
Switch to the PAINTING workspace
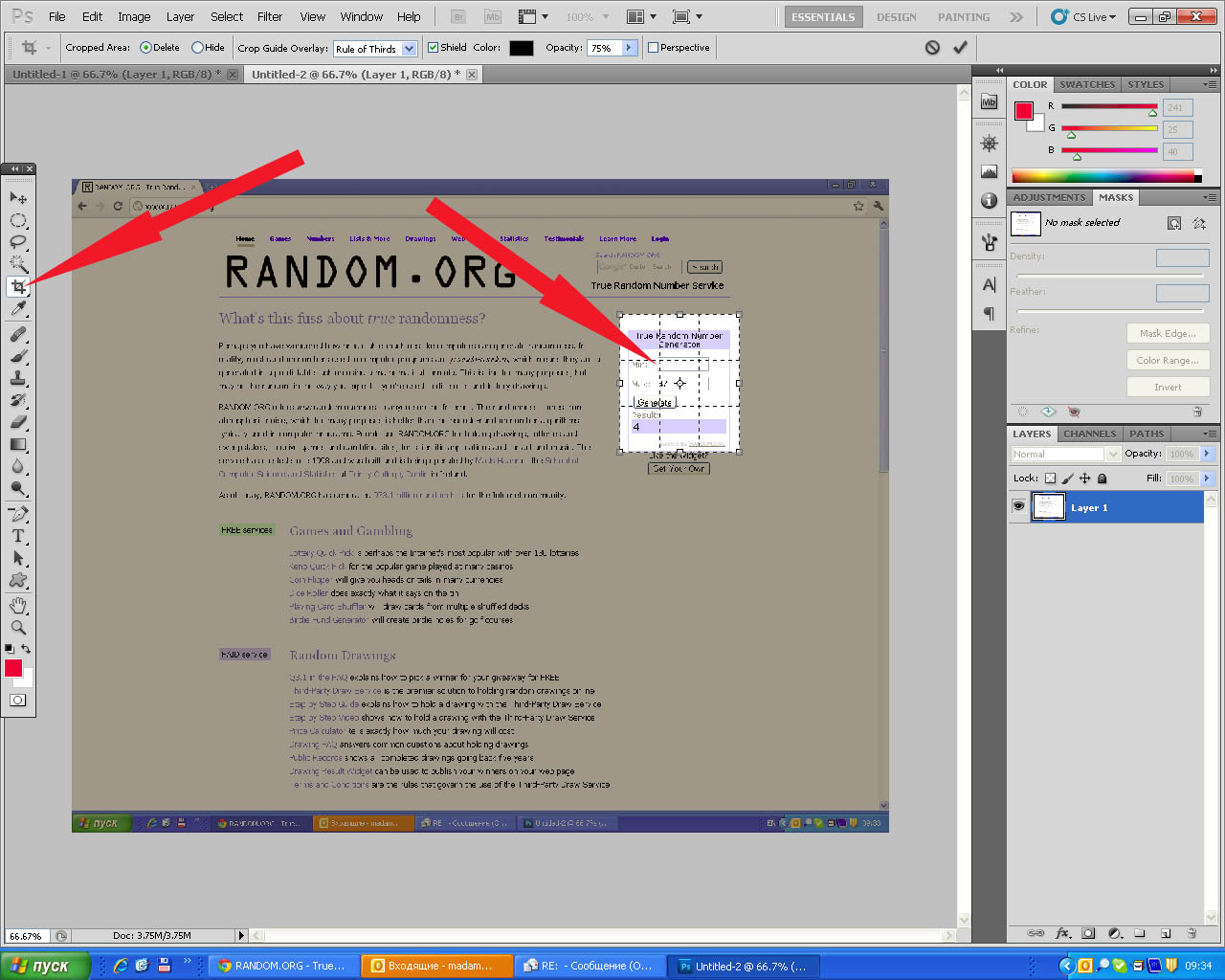point(964,17)
